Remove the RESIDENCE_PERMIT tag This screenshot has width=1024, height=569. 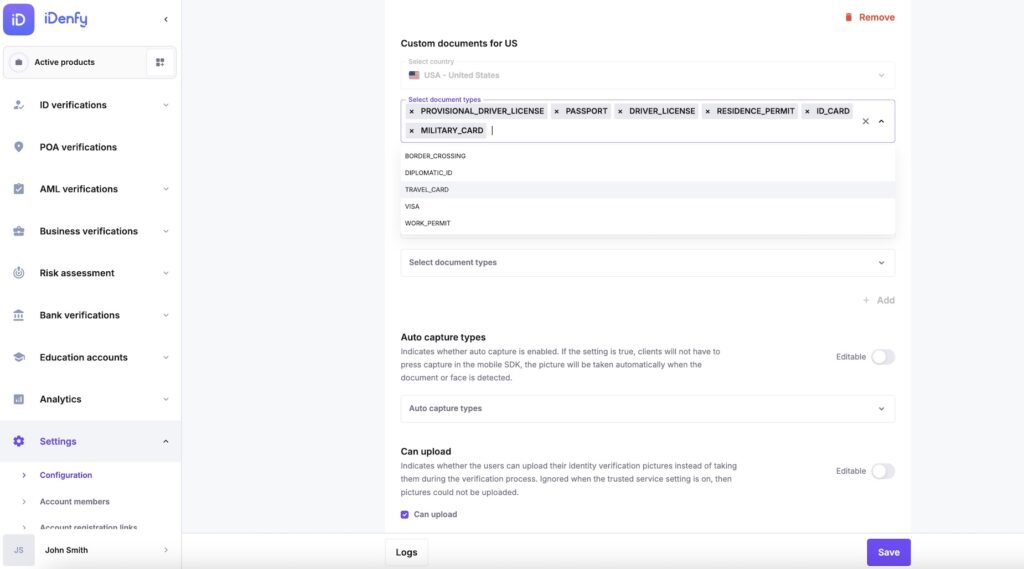[707, 112]
